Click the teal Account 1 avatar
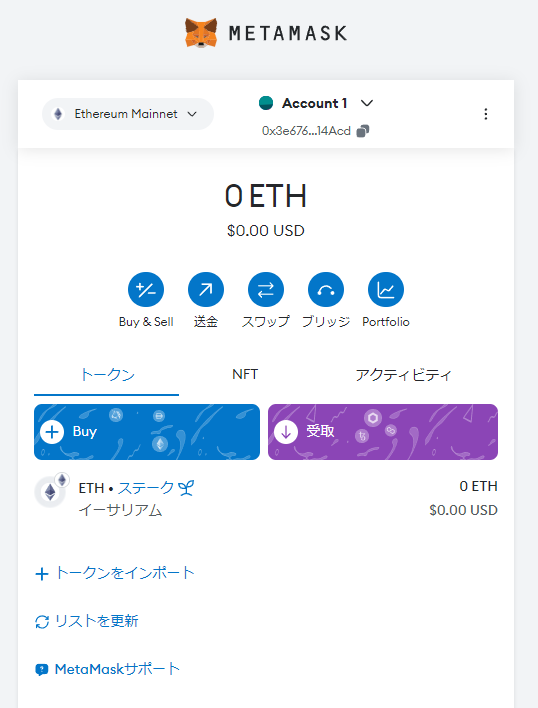538x708 pixels. (266, 103)
